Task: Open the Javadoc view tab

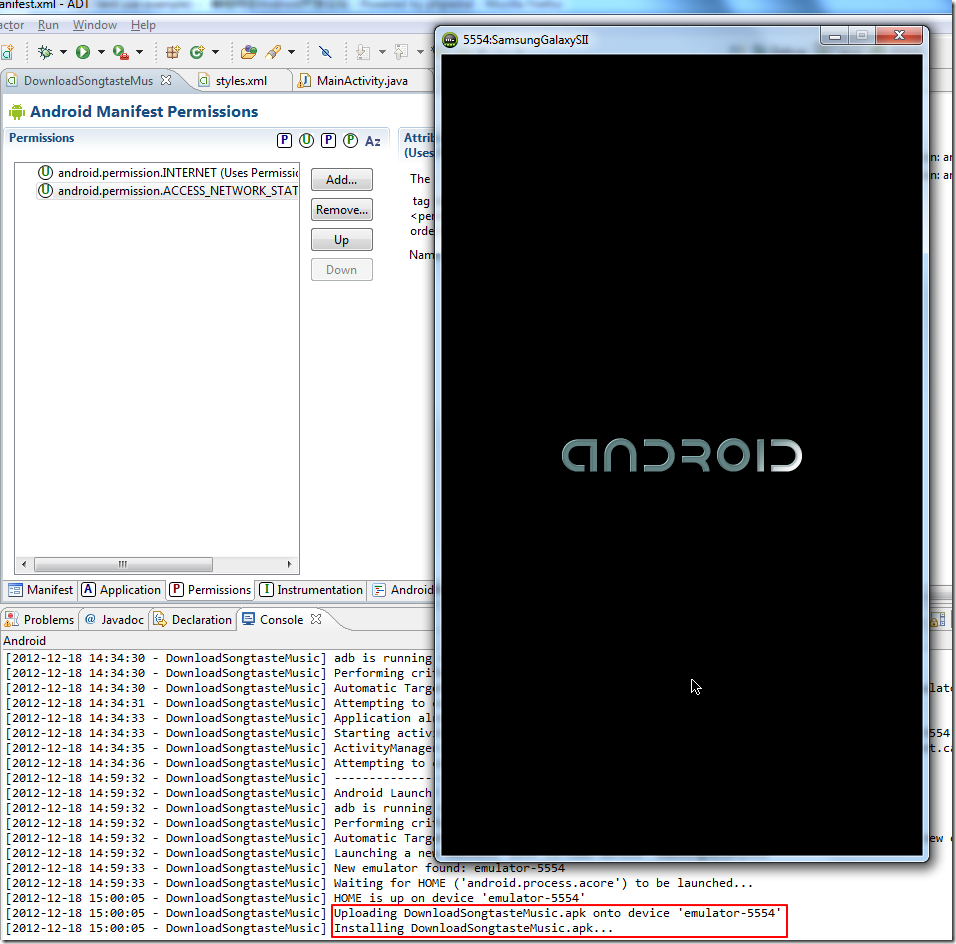Action: [x=114, y=620]
